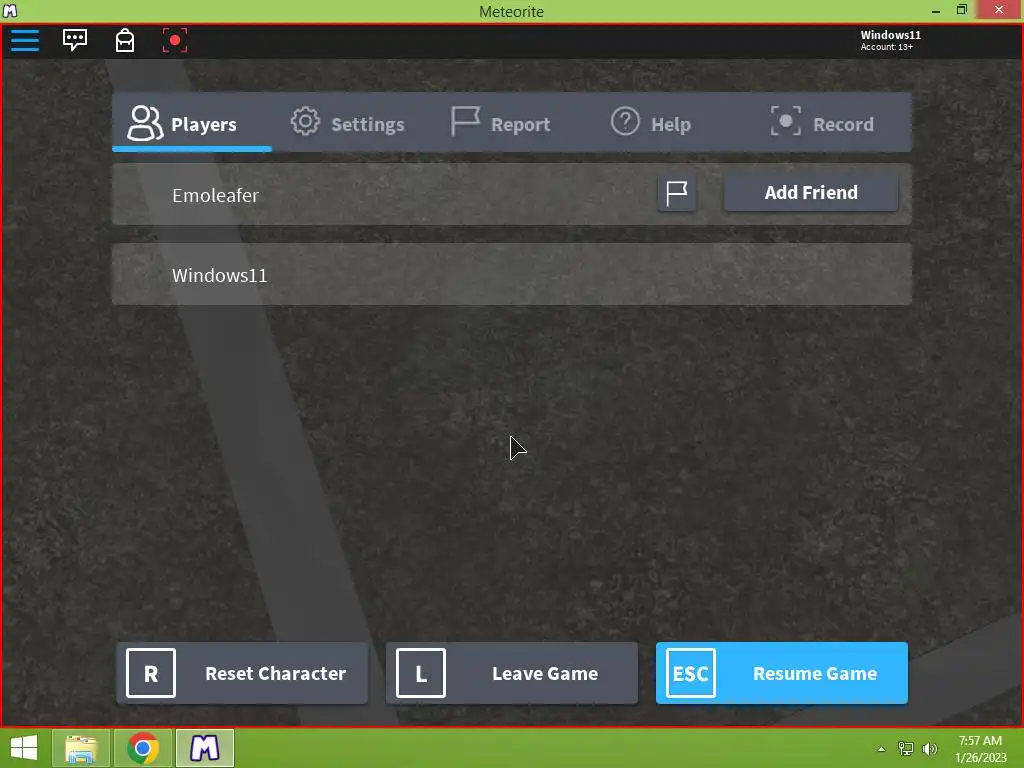Image resolution: width=1024 pixels, height=768 pixels.
Task: Open the hamburger menu icon
Action: click(x=25, y=40)
